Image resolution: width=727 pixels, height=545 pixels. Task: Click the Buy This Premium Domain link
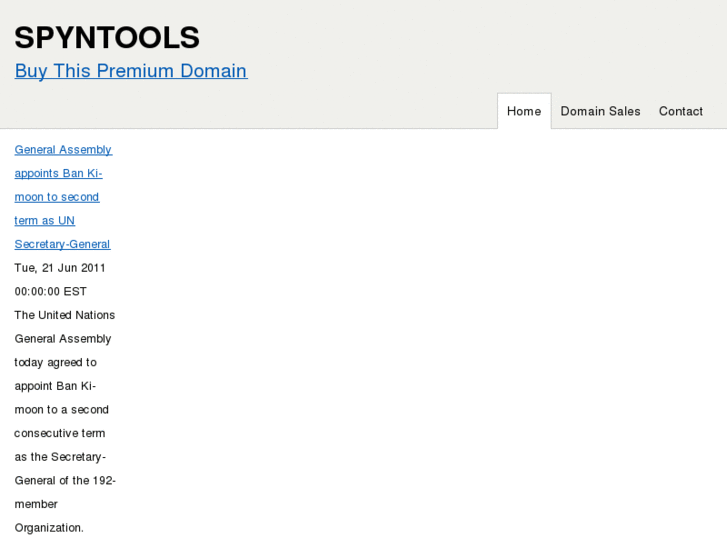[x=130, y=71]
